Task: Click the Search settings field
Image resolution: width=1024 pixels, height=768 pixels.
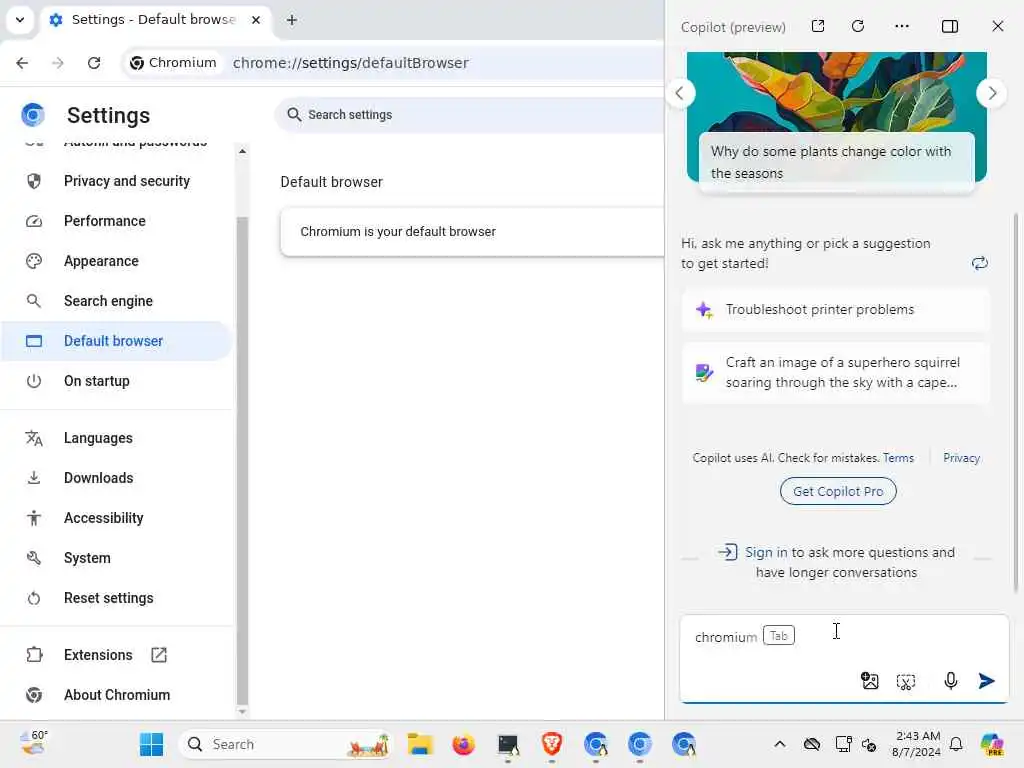Action: [470, 115]
